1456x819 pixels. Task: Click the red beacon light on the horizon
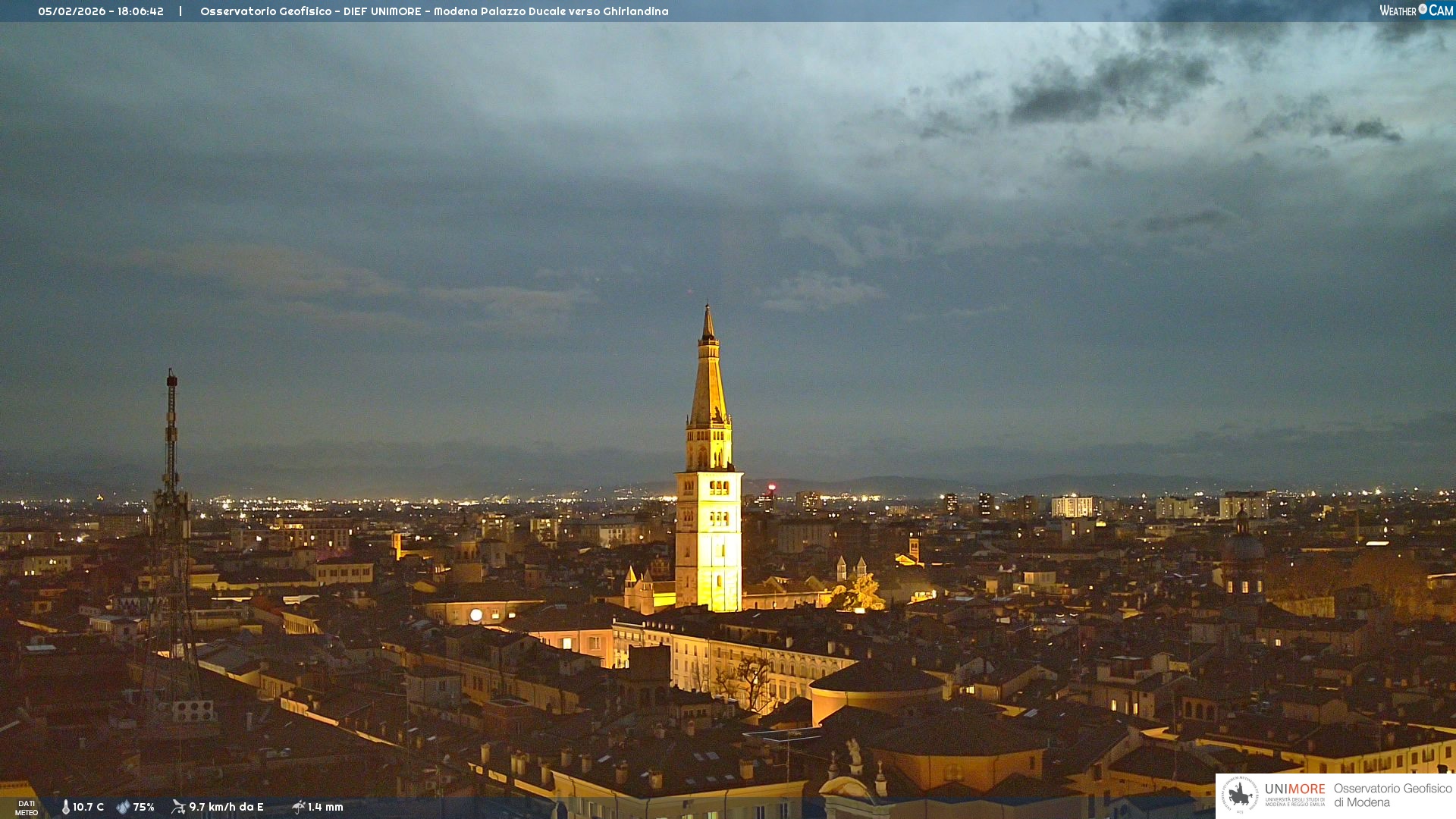[x=772, y=487]
